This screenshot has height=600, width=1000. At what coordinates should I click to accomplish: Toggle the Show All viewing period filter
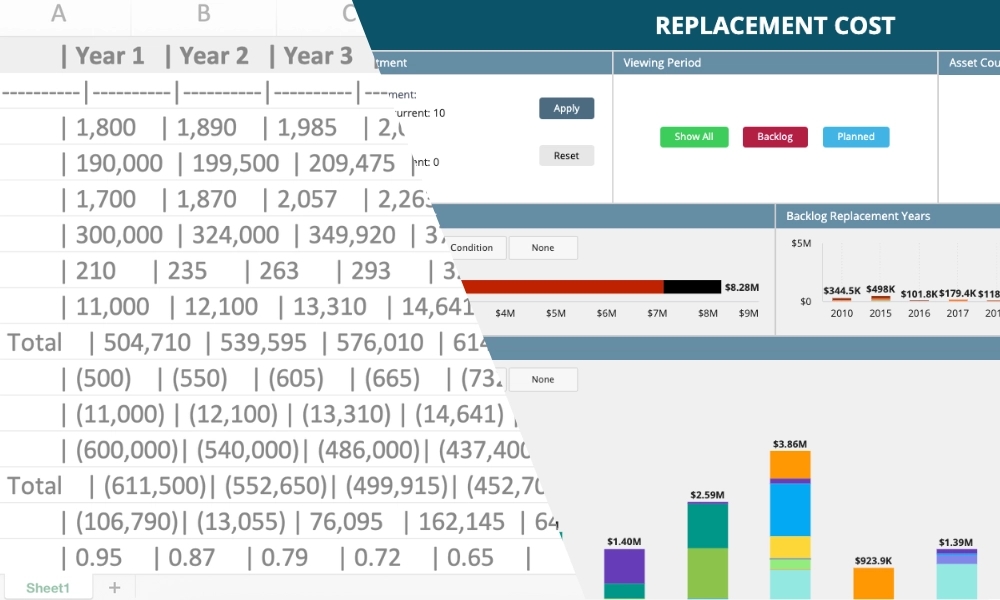coord(694,137)
